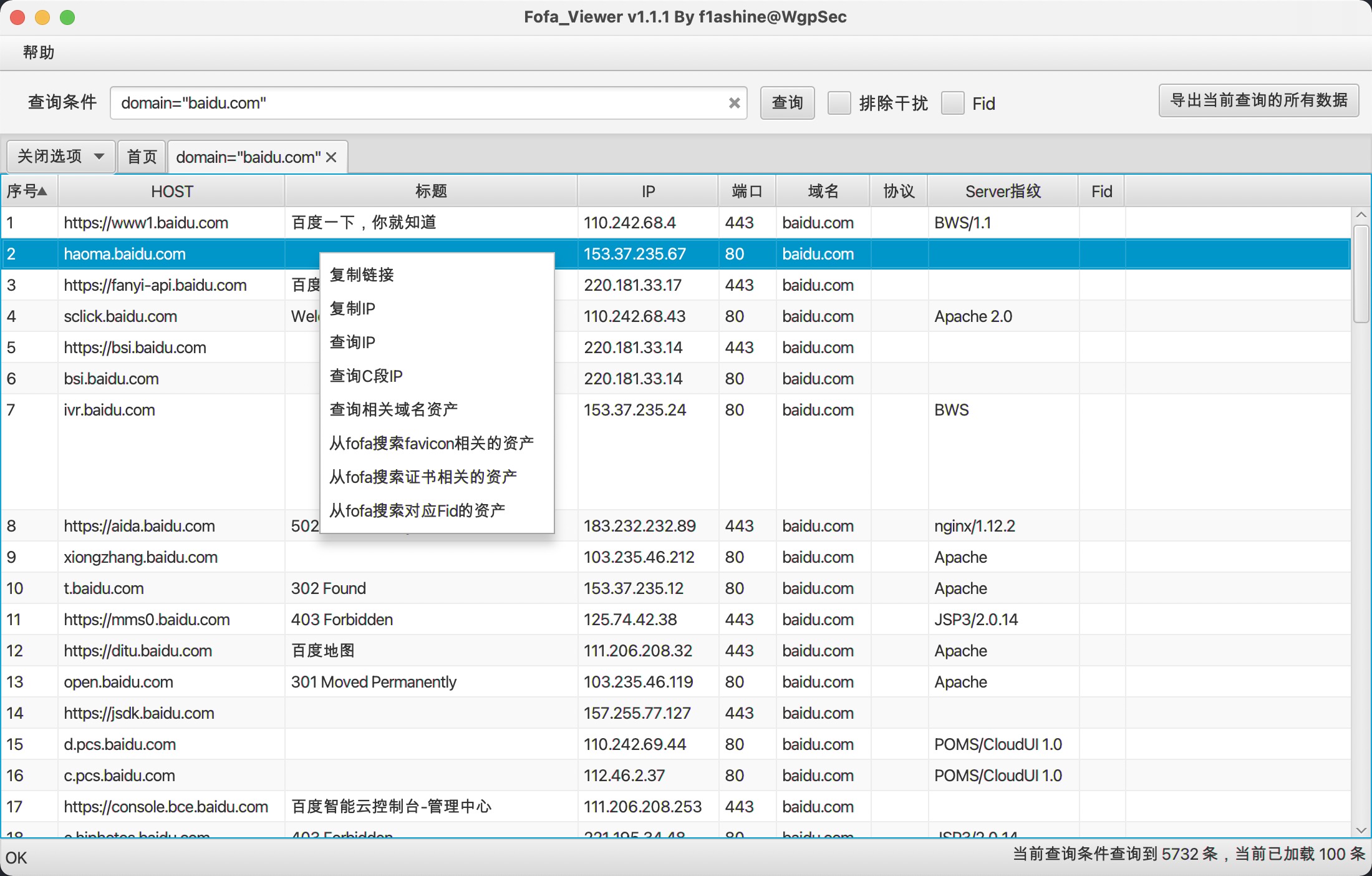Screen dimensions: 1372x876
Task: Pick 从fofa搜索favicon相关的资产 menu entry
Action: point(432,443)
